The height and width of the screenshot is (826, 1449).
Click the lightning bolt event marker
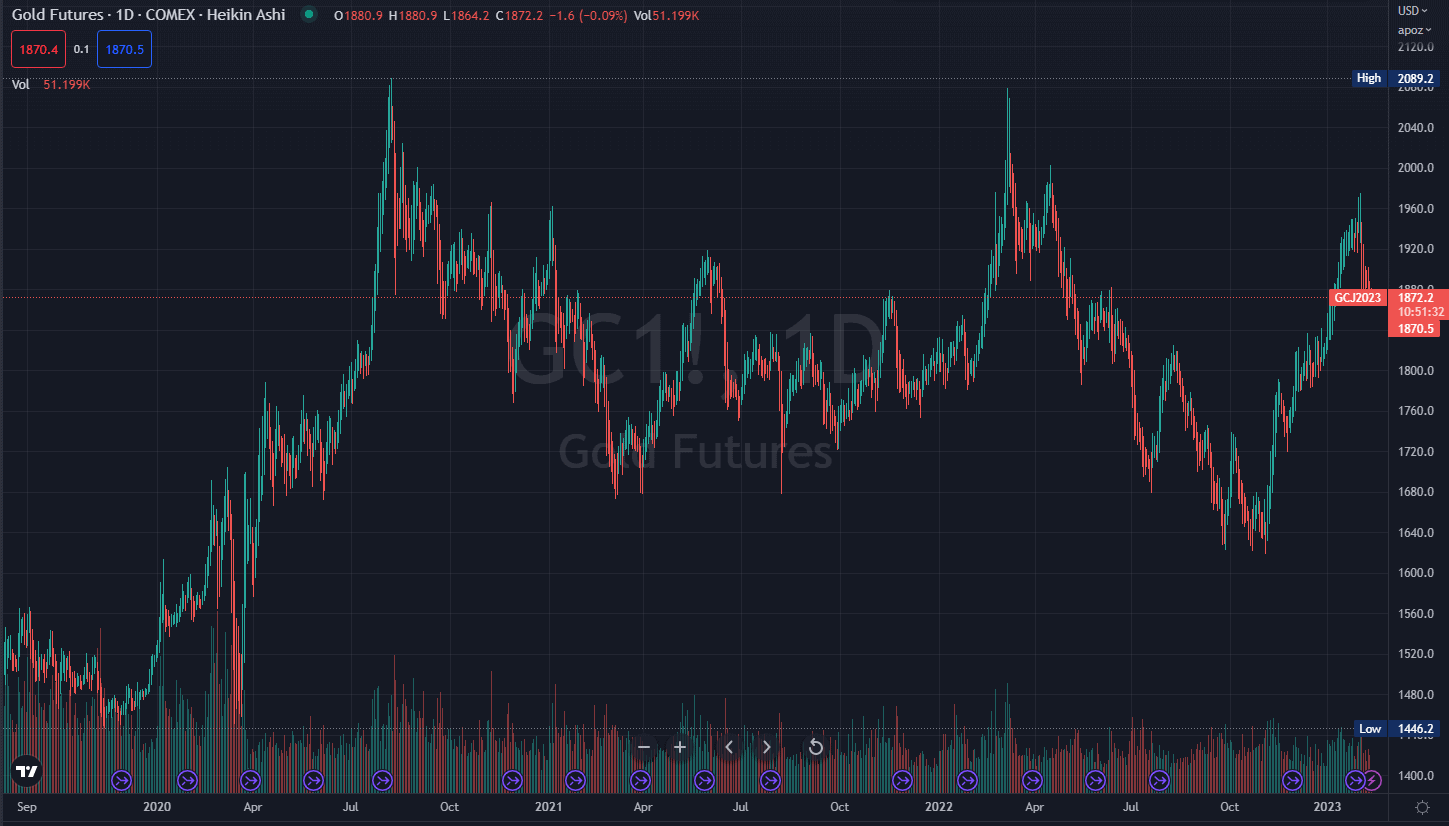click(1373, 779)
